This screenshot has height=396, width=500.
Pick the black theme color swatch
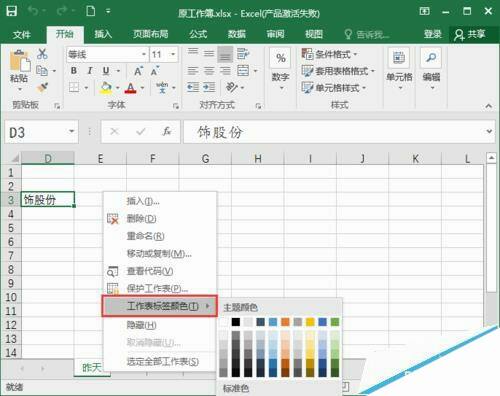236,322
